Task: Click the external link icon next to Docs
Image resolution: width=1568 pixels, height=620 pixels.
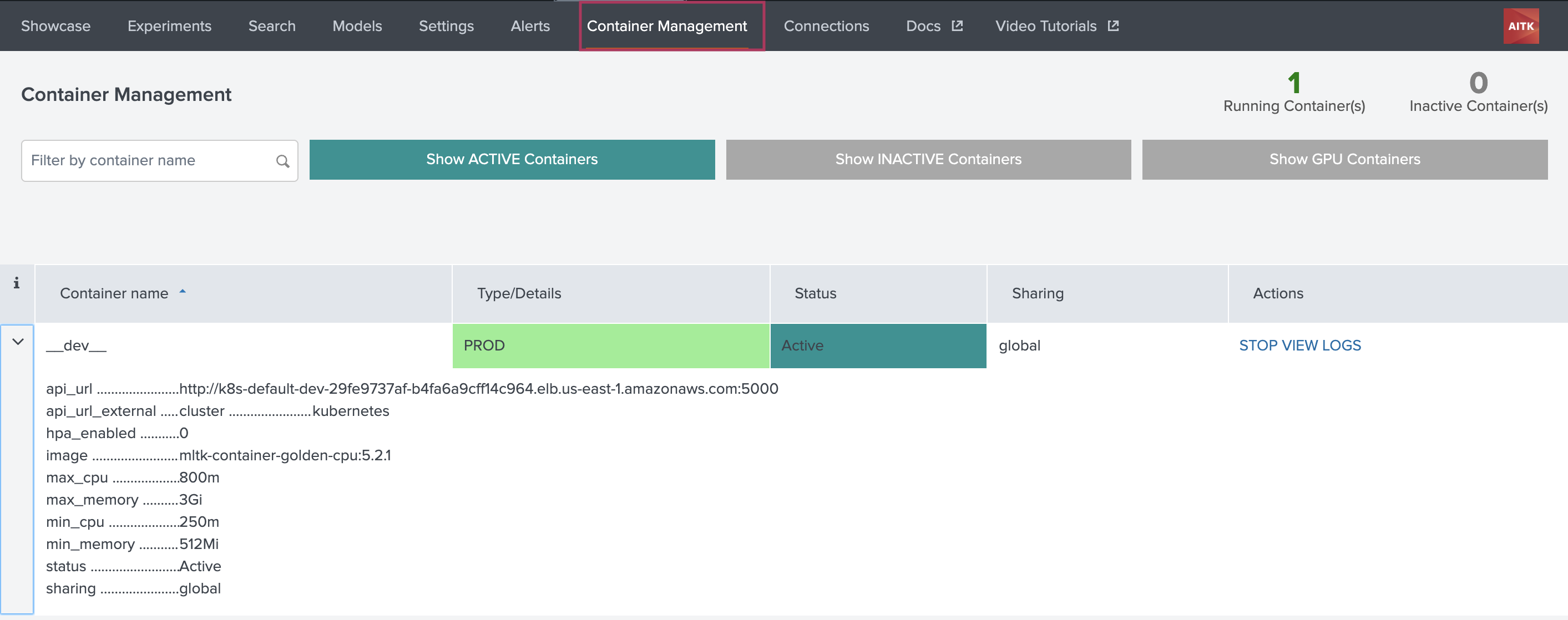Action: point(957,26)
